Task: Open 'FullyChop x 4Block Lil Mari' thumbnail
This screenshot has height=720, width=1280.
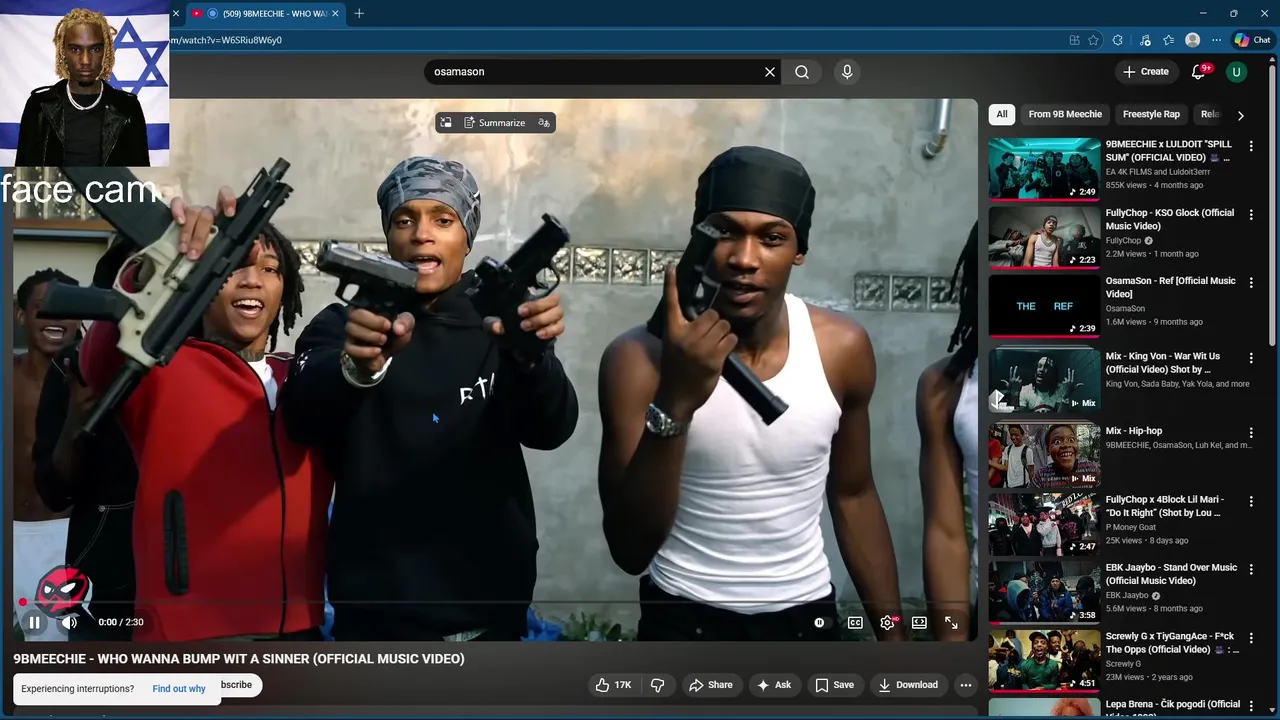Action: click(x=1044, y=524)
